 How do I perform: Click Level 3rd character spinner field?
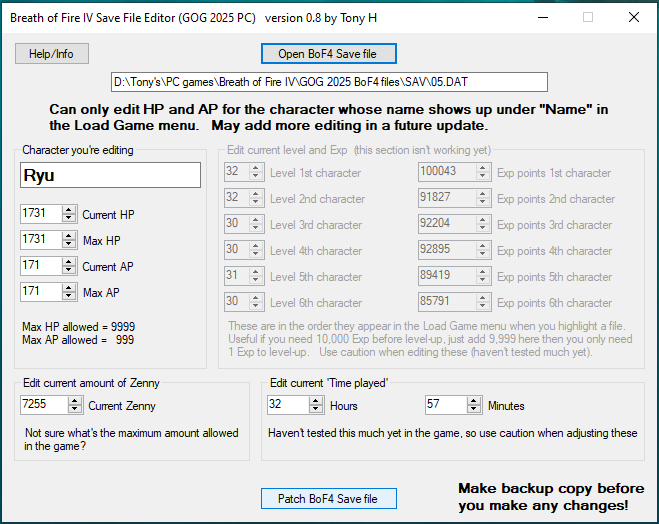(x=244, y=224)
